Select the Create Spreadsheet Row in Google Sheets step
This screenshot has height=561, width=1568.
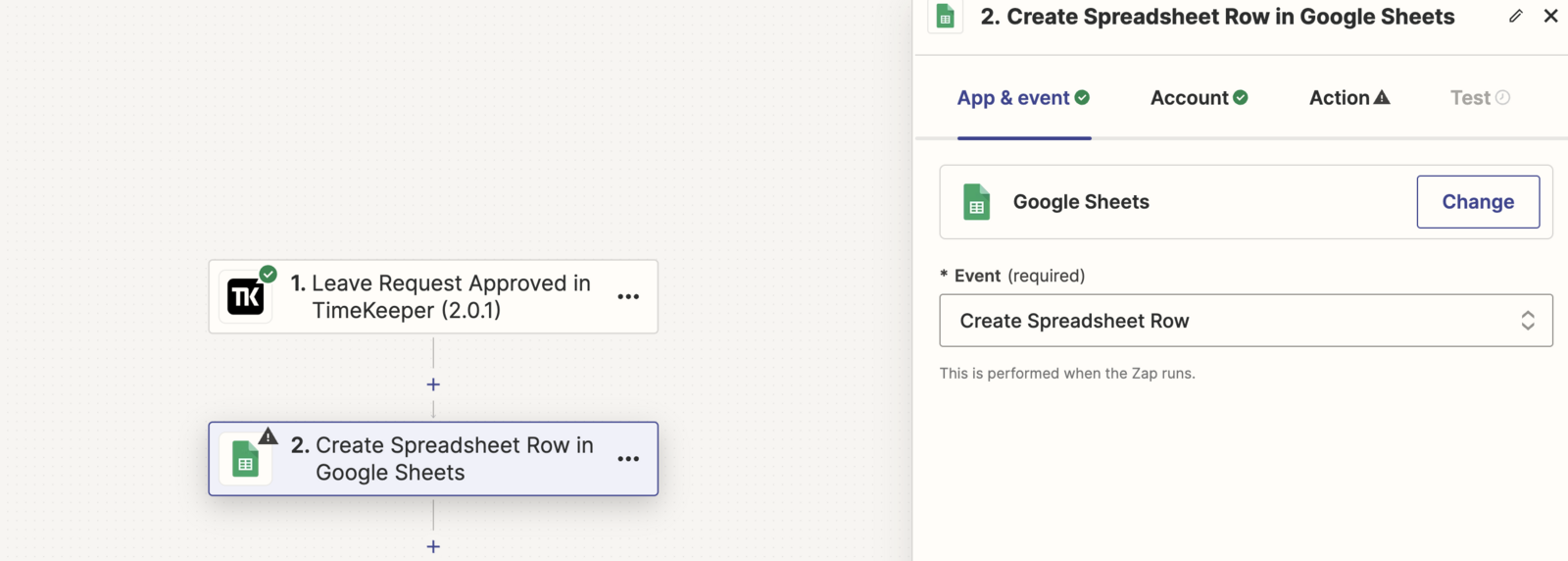click(433, 459)
